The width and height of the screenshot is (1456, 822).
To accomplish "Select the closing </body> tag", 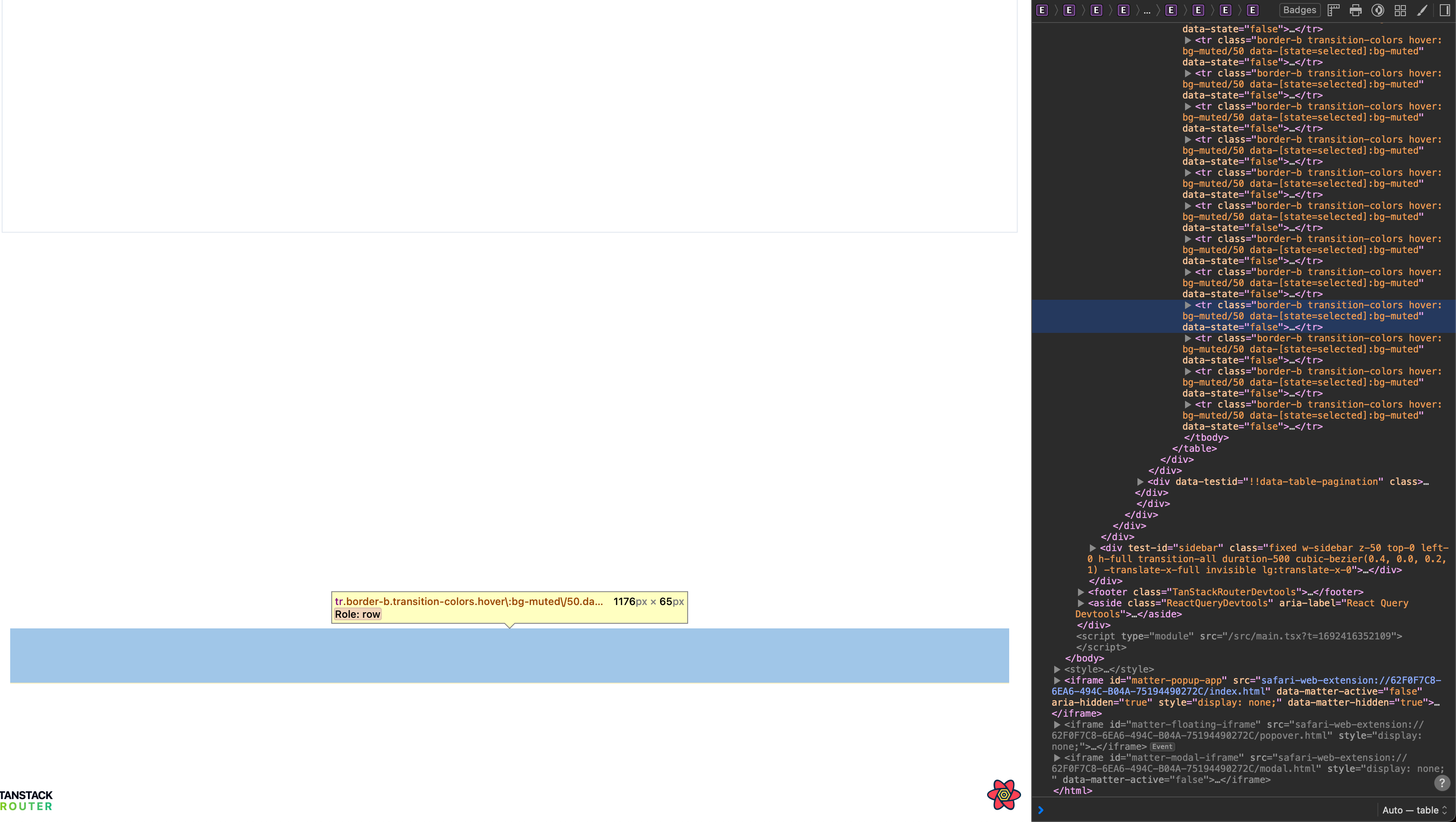I will [x=1085, y=658].
